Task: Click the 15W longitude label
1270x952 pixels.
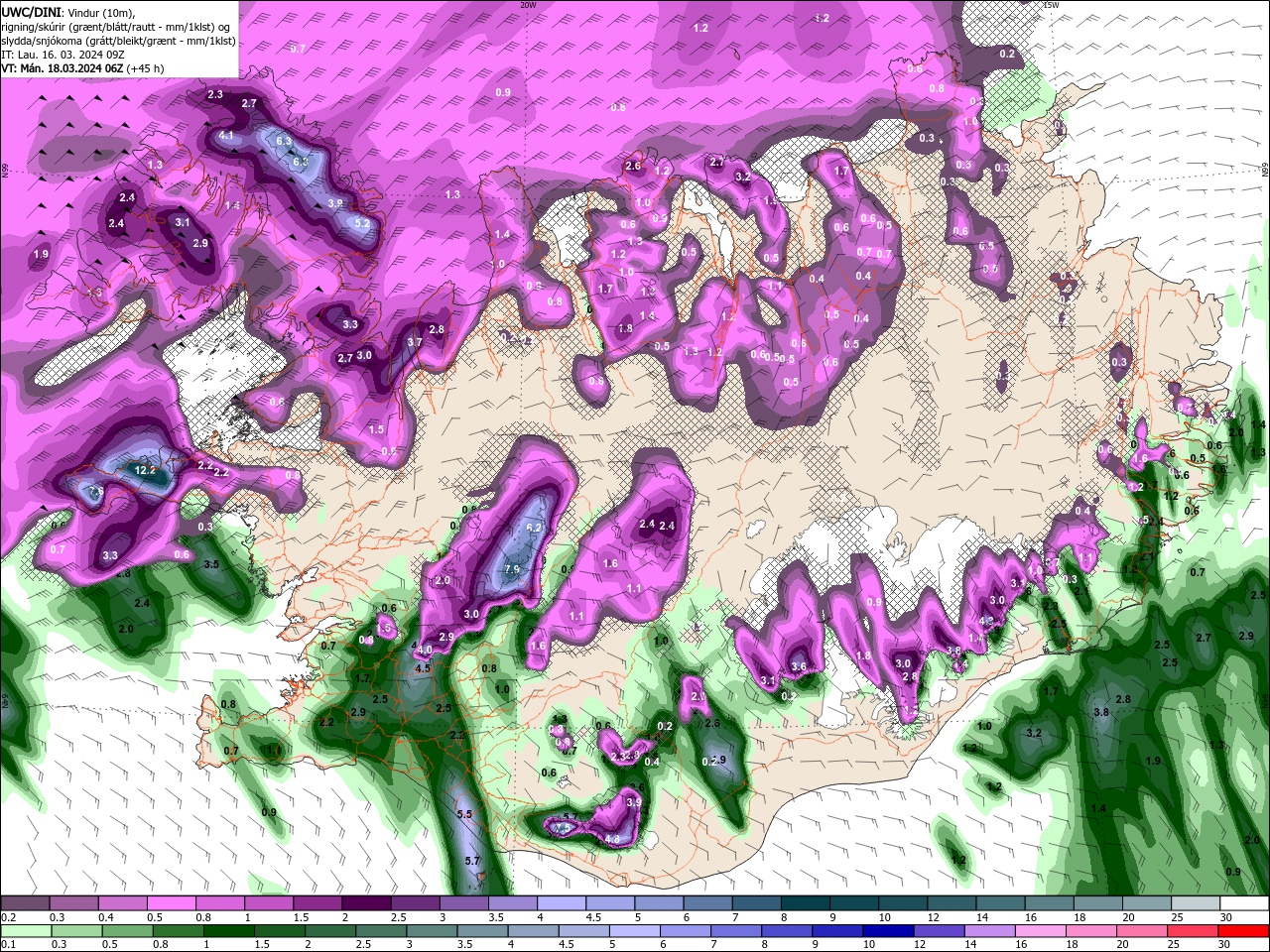Action: 1051,5
